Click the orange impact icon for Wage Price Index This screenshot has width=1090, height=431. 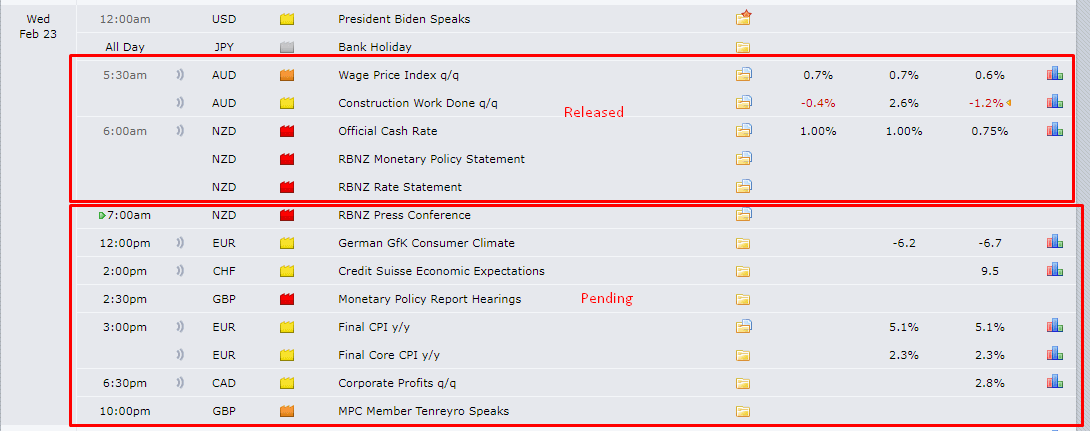coord(286,75)
